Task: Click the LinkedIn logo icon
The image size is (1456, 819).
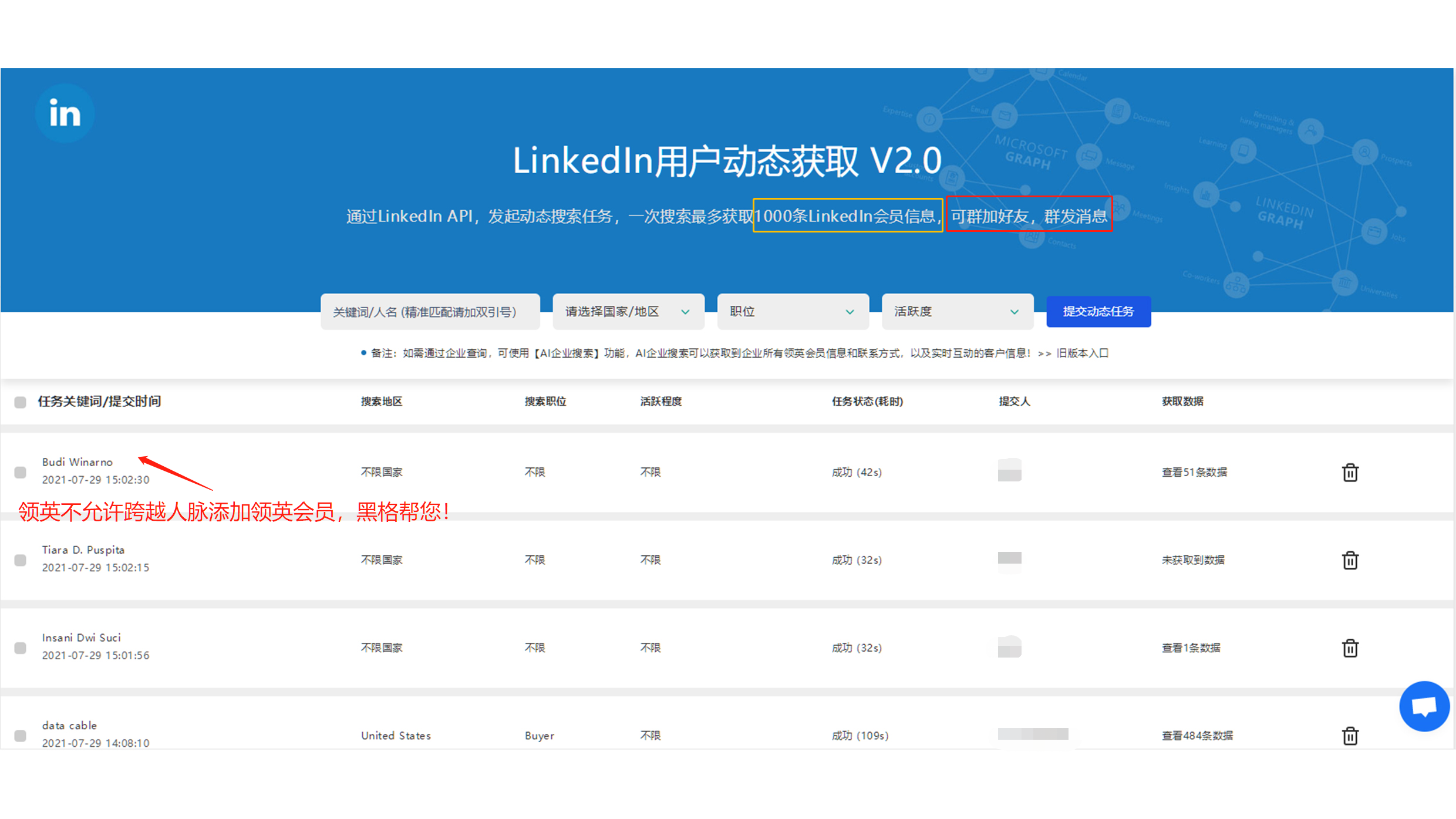Action: click(x=65, y=113)
